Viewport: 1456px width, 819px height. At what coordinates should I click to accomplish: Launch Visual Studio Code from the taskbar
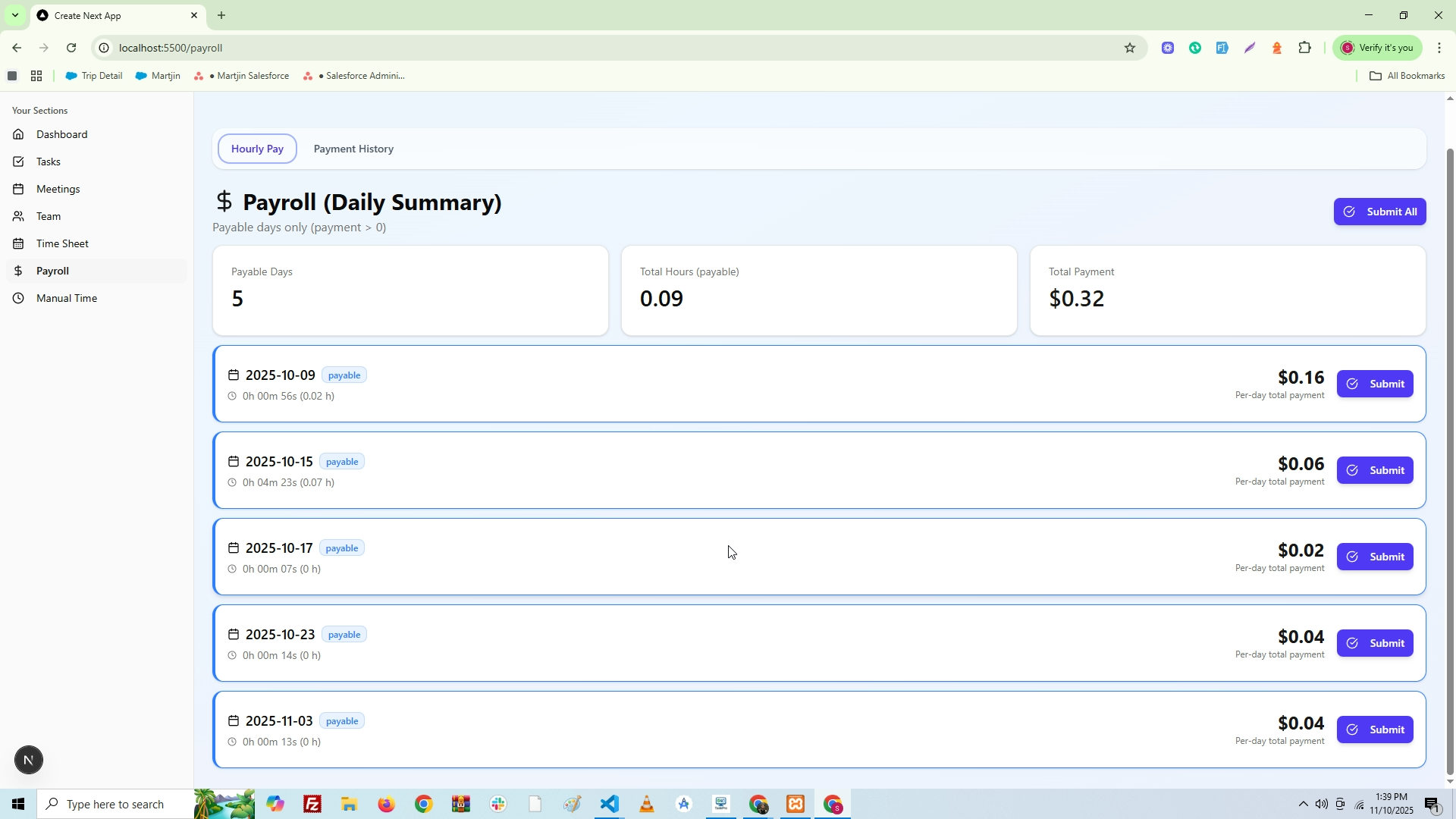tap(610, 804)
